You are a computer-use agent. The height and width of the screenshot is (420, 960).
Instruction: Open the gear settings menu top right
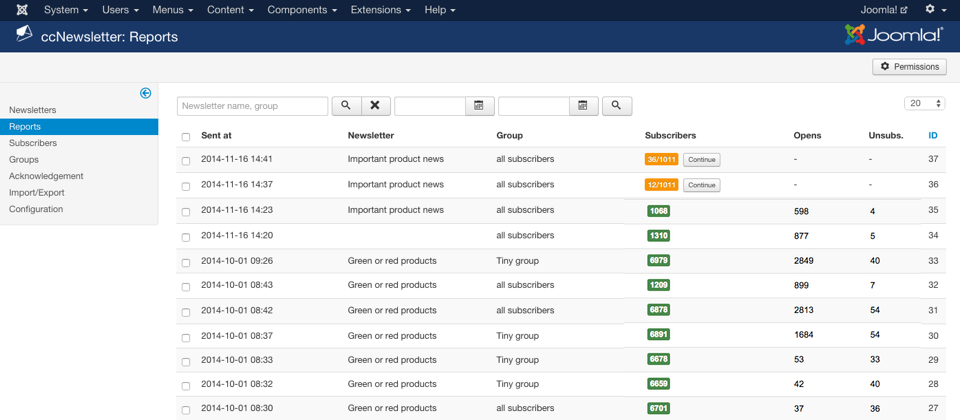pyautogui.click(x=934, y=10)
